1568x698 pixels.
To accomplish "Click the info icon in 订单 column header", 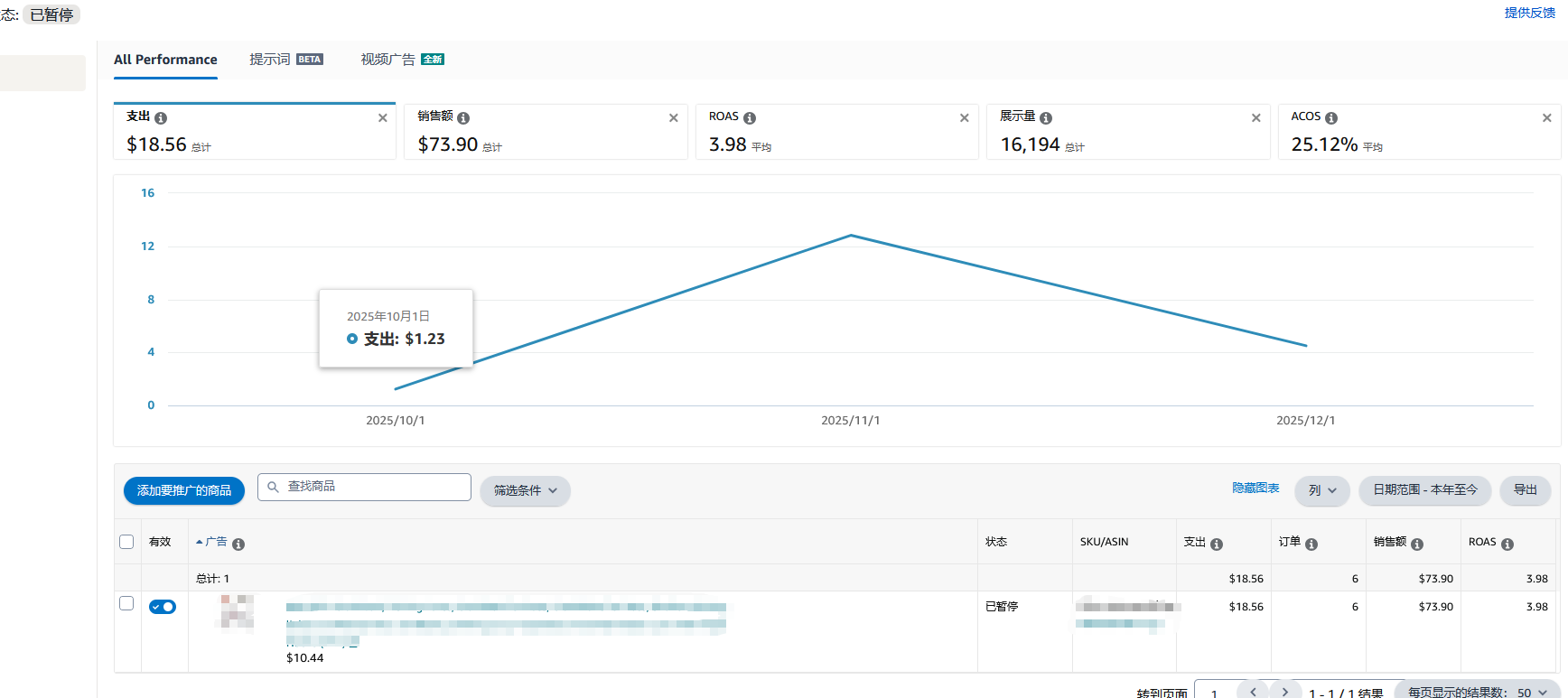I will 1311,544.
